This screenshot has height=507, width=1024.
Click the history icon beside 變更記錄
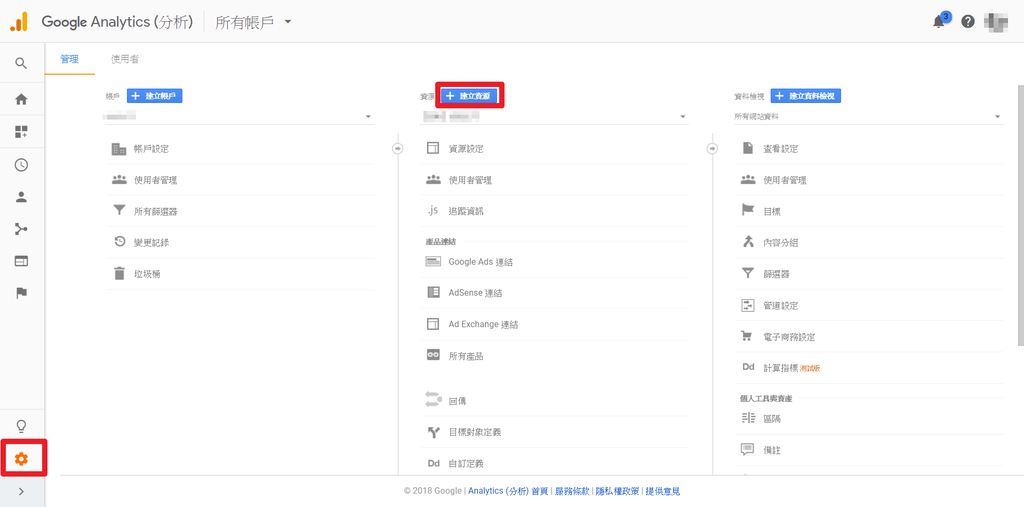point(119,242)
